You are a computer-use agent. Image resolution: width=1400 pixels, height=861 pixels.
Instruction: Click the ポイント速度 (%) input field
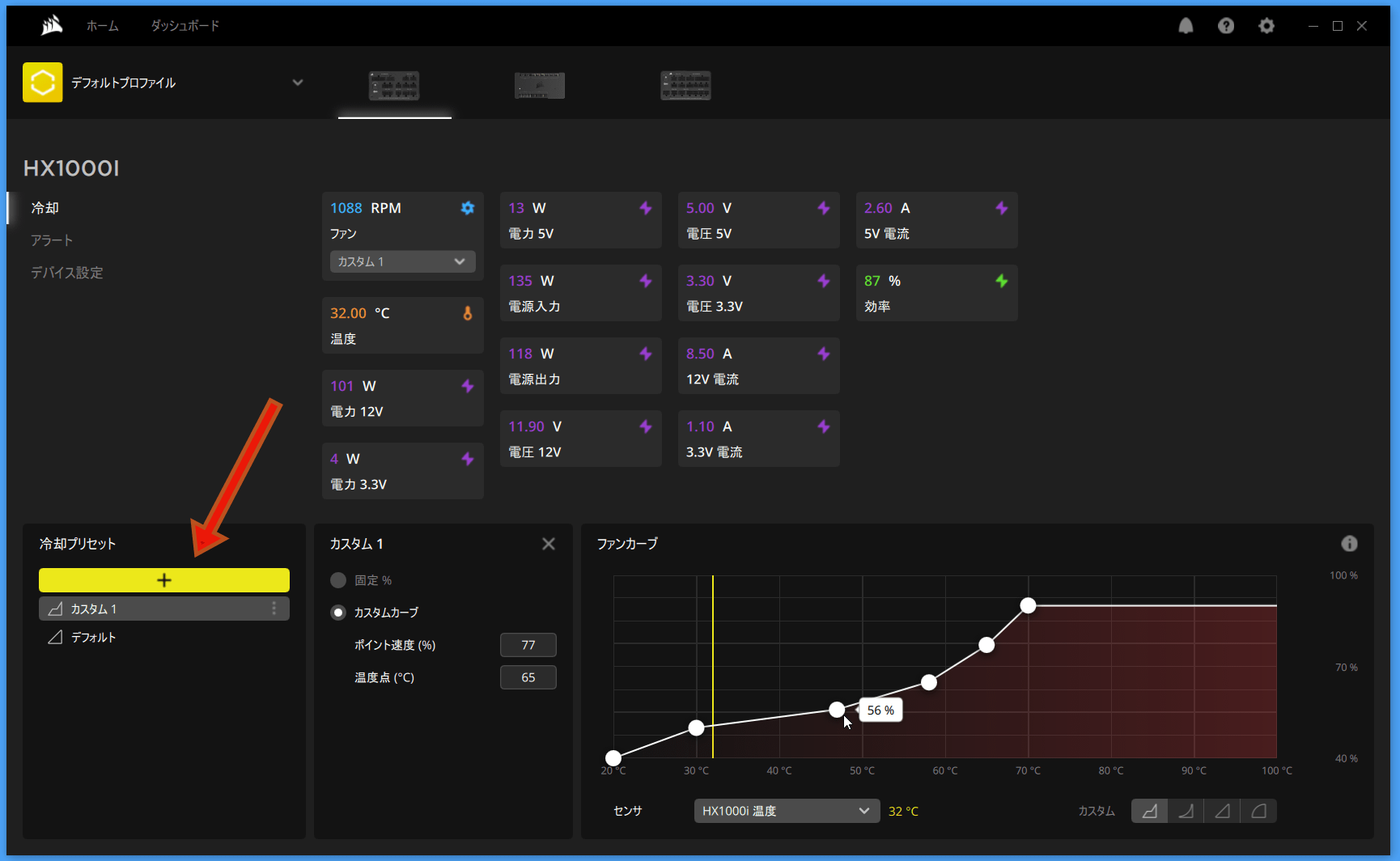(528, 645)
